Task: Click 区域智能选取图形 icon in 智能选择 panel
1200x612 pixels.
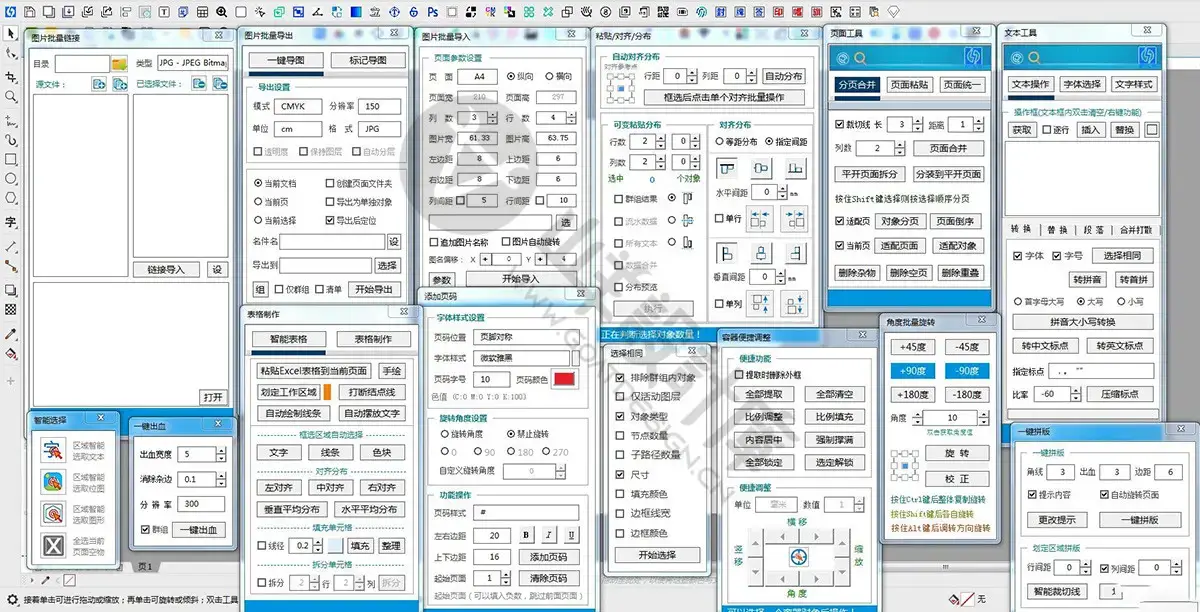Action: (52, 514)
